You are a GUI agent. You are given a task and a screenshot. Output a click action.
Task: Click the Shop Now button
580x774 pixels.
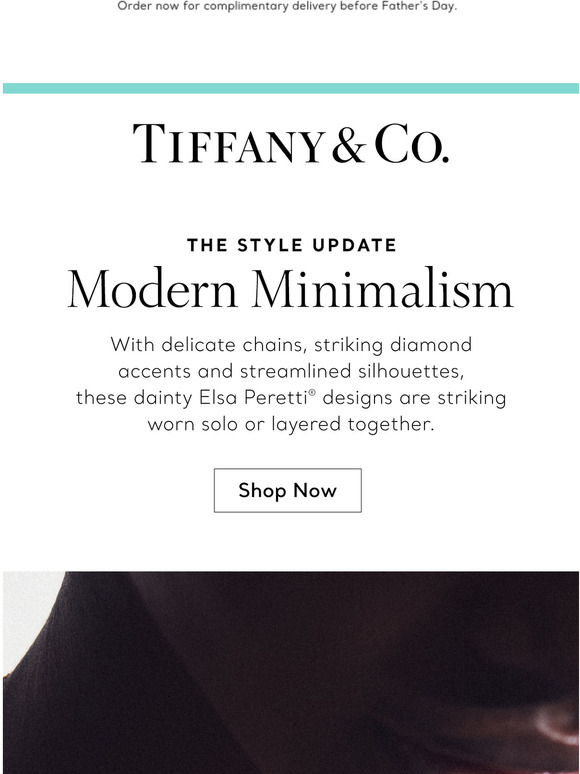coord(288,490)
